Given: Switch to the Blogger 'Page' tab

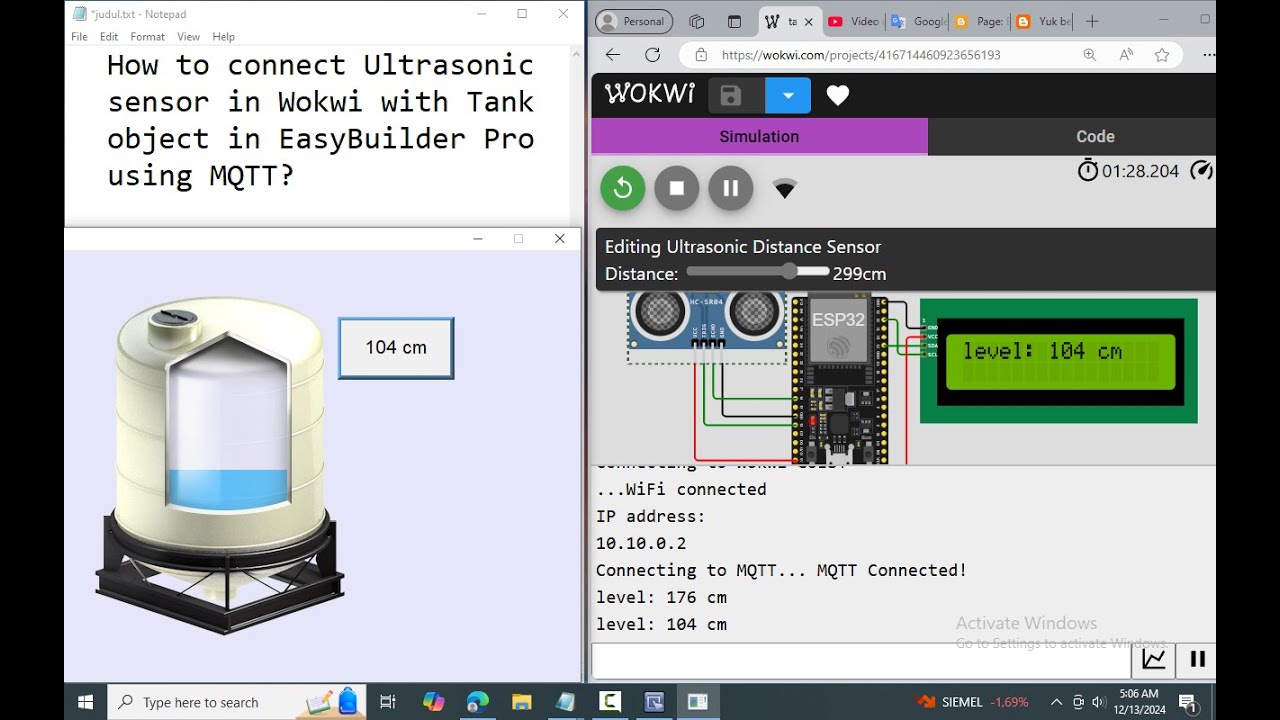Looking at the screenshot, I should tap(979, 21).
